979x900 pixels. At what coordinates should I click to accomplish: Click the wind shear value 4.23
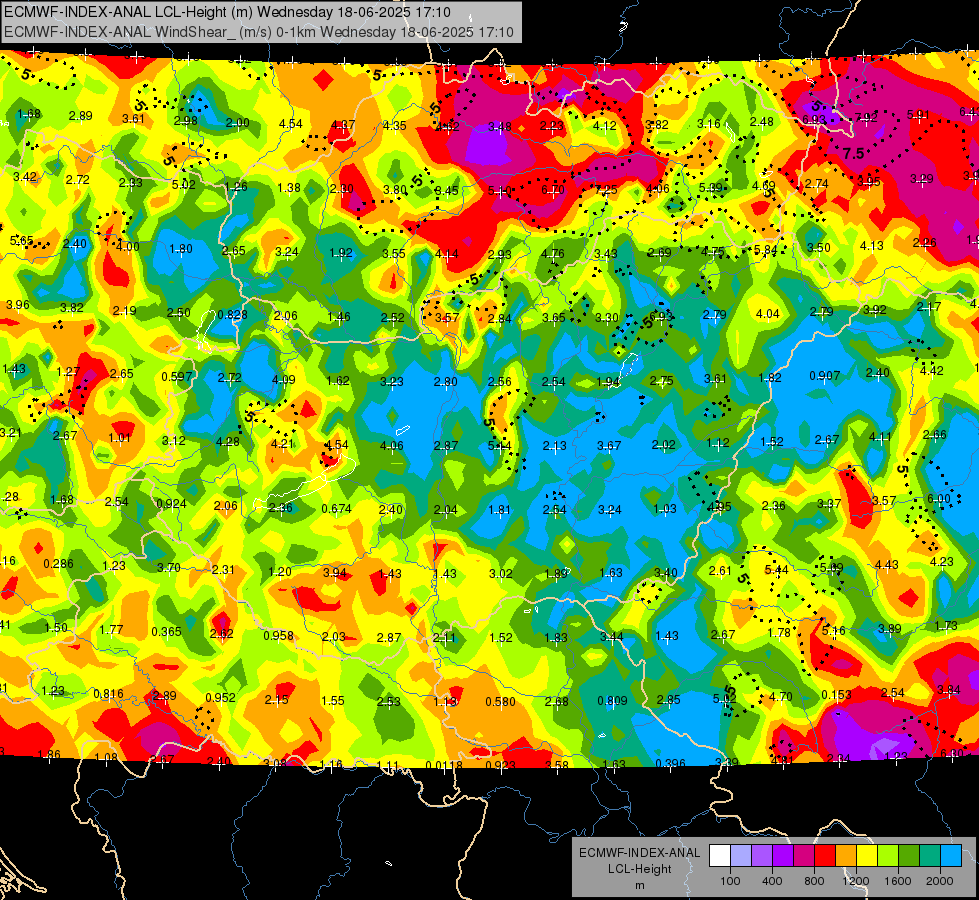942,561
